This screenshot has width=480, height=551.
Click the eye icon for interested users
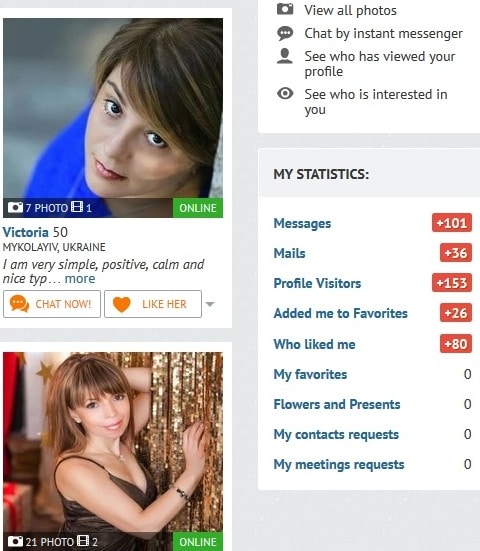click(x=285, y=94)
